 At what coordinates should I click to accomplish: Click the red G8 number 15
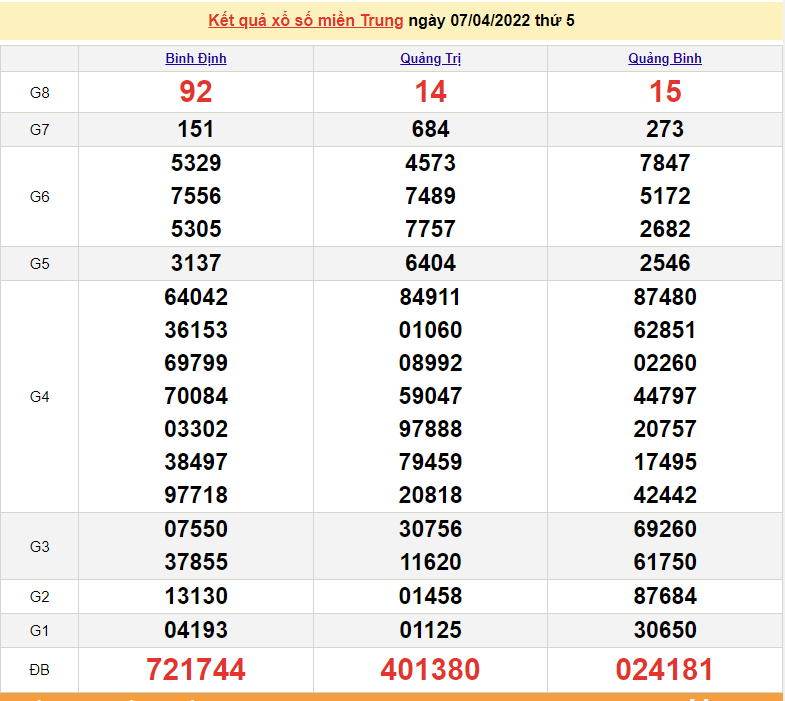(x=665, y=92)
